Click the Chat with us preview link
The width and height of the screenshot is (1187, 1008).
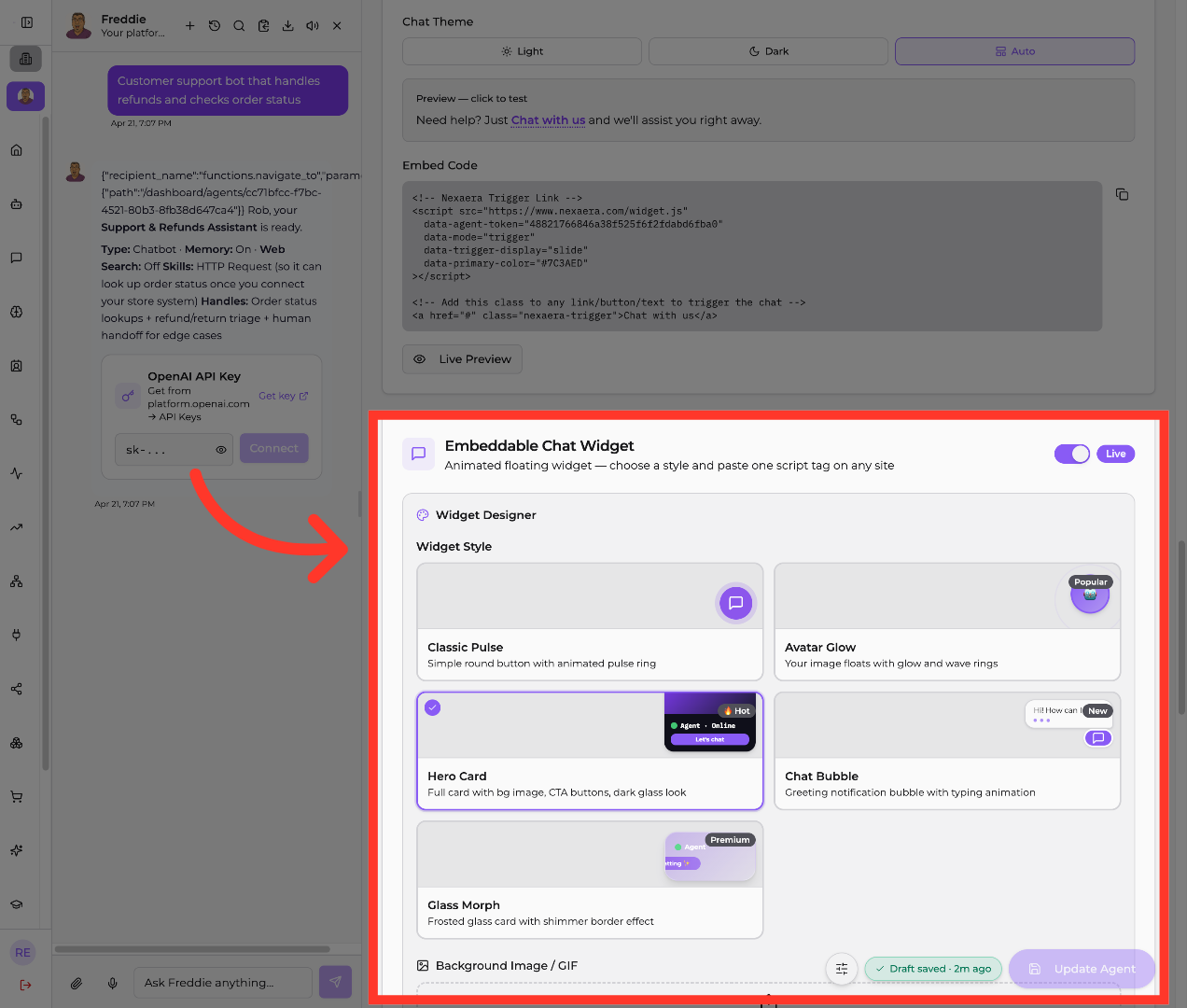coord(548,120)
